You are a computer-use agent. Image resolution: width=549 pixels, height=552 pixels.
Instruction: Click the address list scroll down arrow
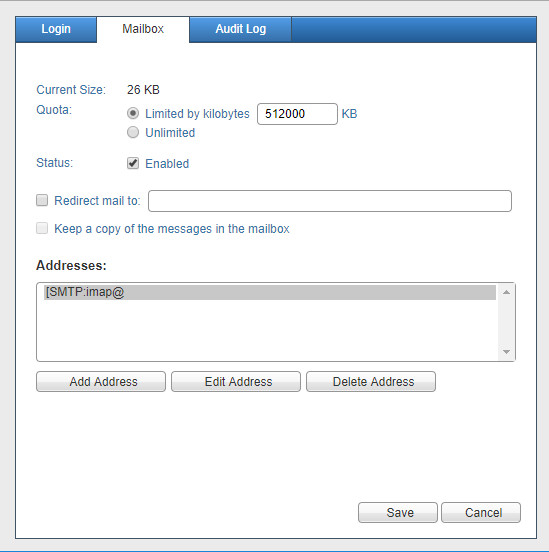506,352
